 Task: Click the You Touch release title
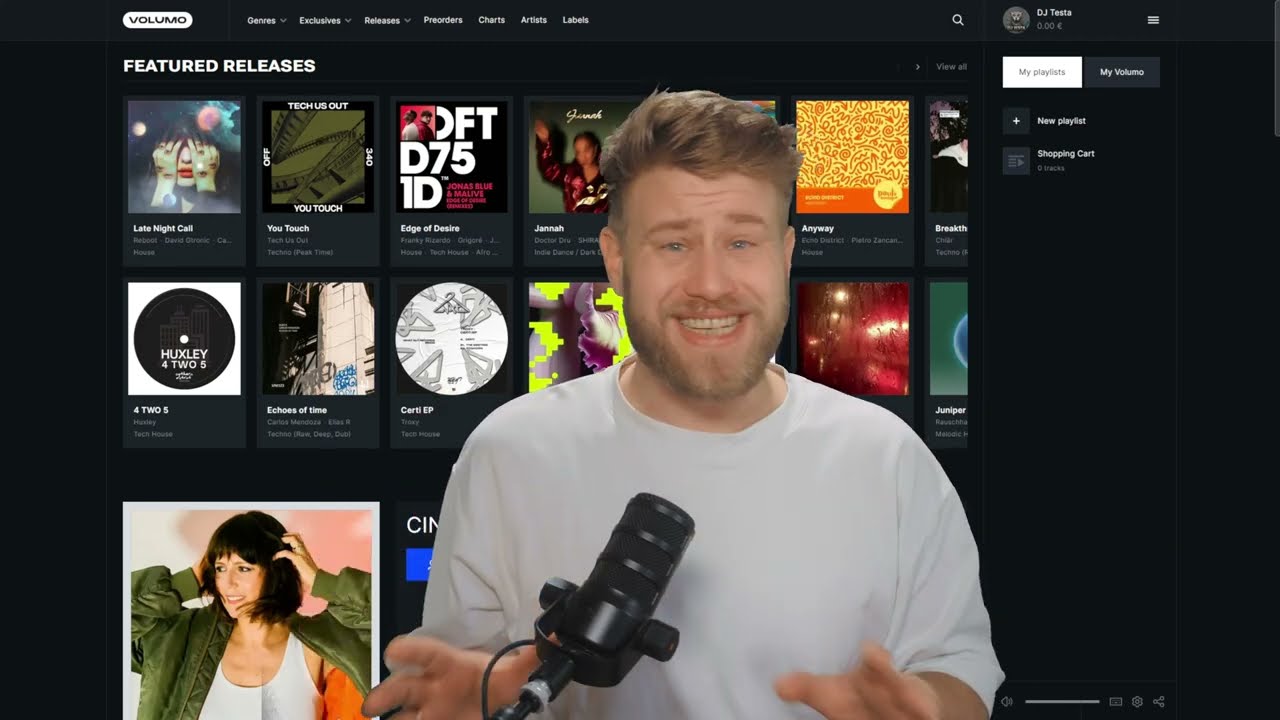[288, 229]
